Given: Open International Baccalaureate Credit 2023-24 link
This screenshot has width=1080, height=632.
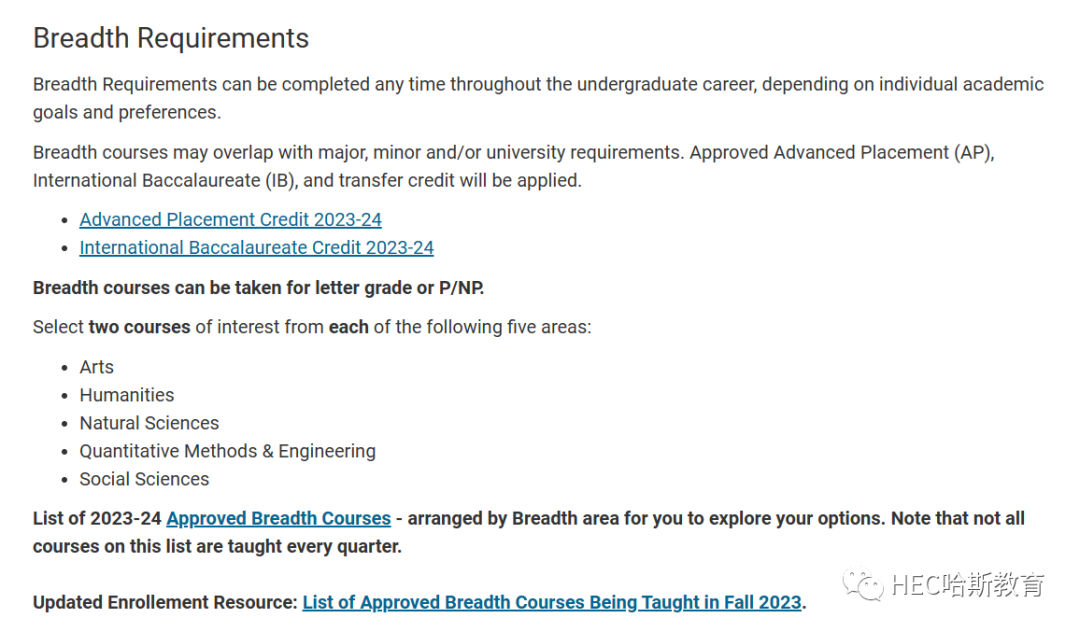Looking at the screenshot, I should 256,248.
